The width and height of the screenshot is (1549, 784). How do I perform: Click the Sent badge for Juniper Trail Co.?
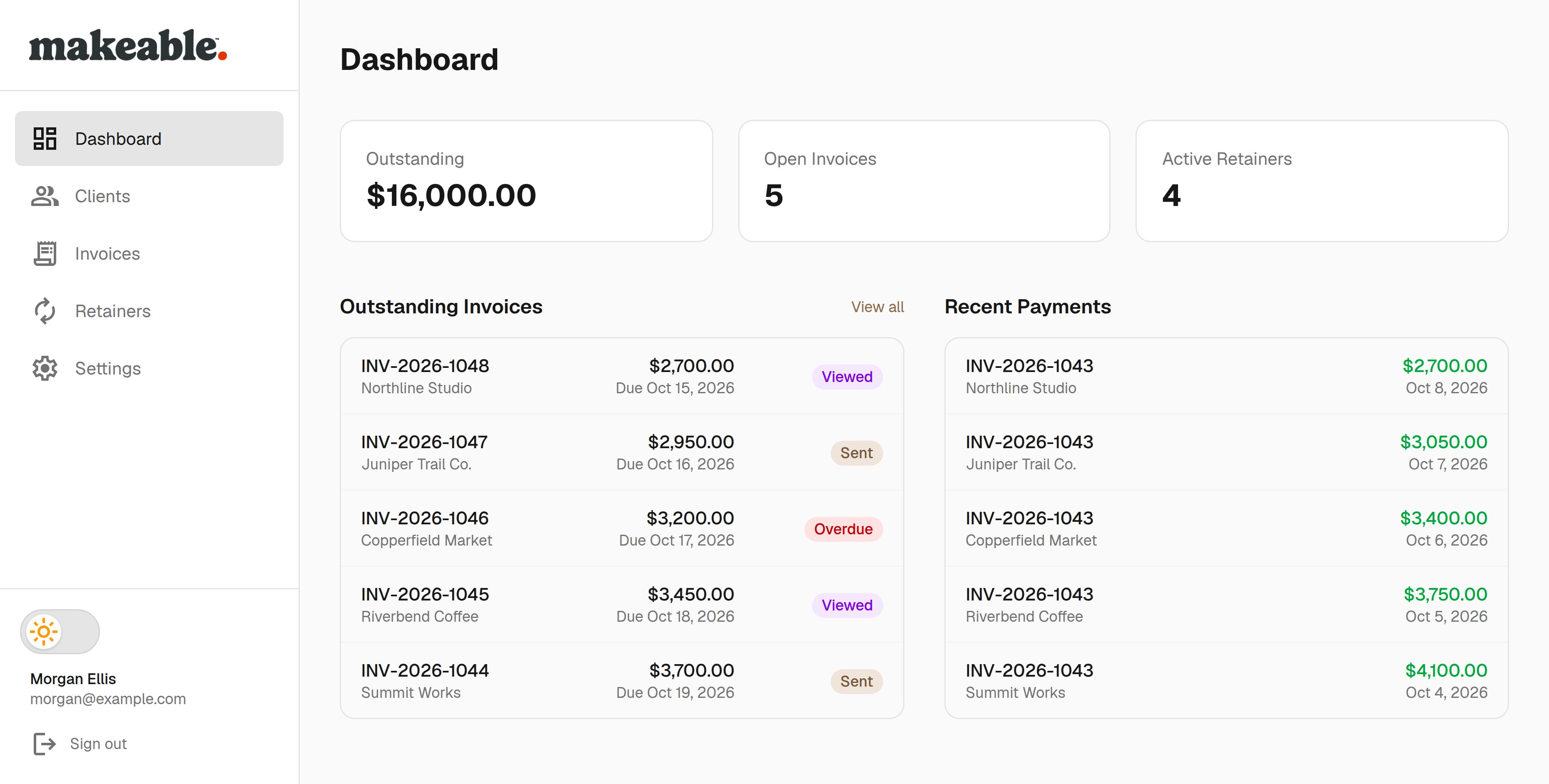(856, 453)
